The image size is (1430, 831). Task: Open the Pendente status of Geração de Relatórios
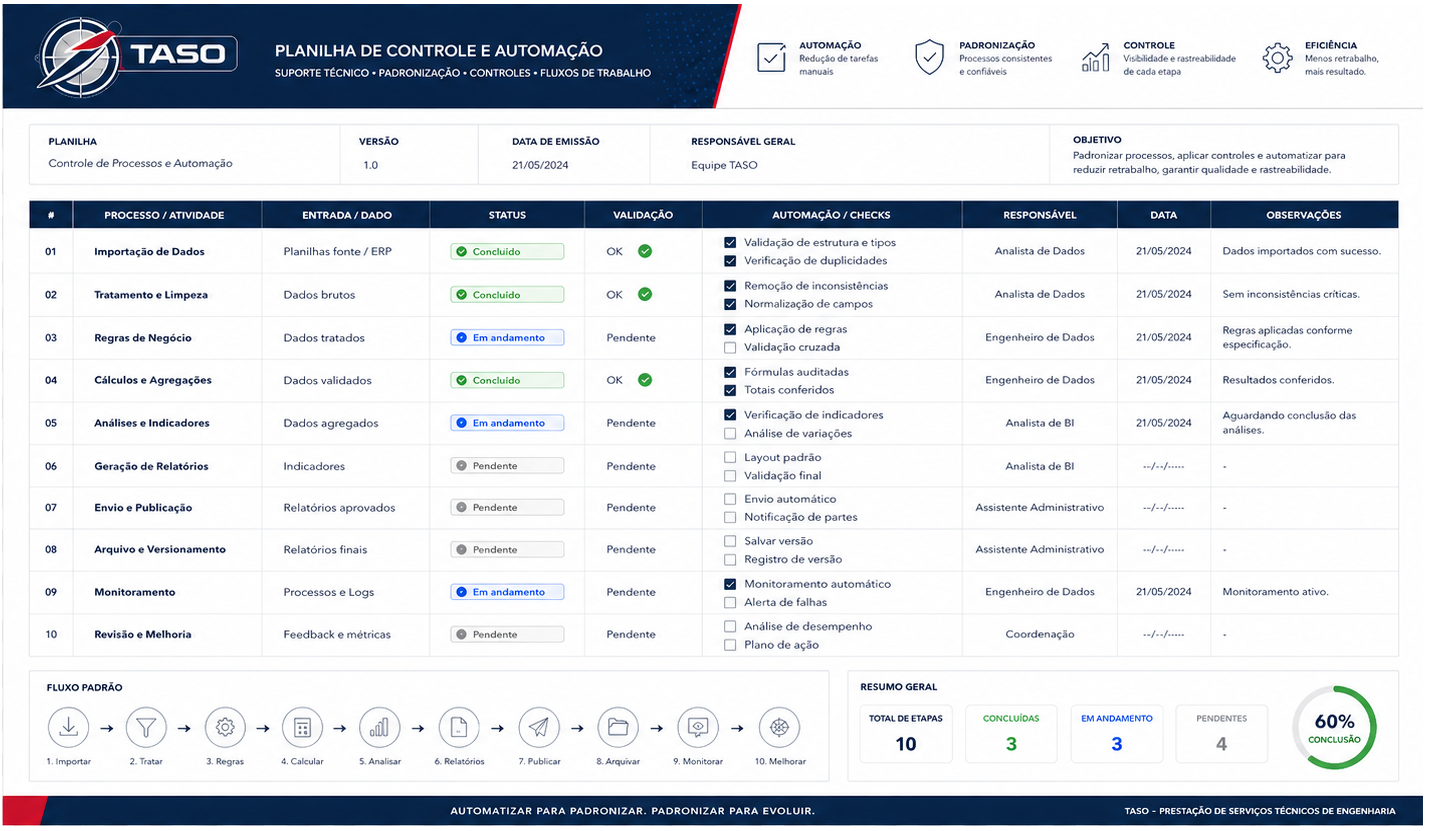507,466
